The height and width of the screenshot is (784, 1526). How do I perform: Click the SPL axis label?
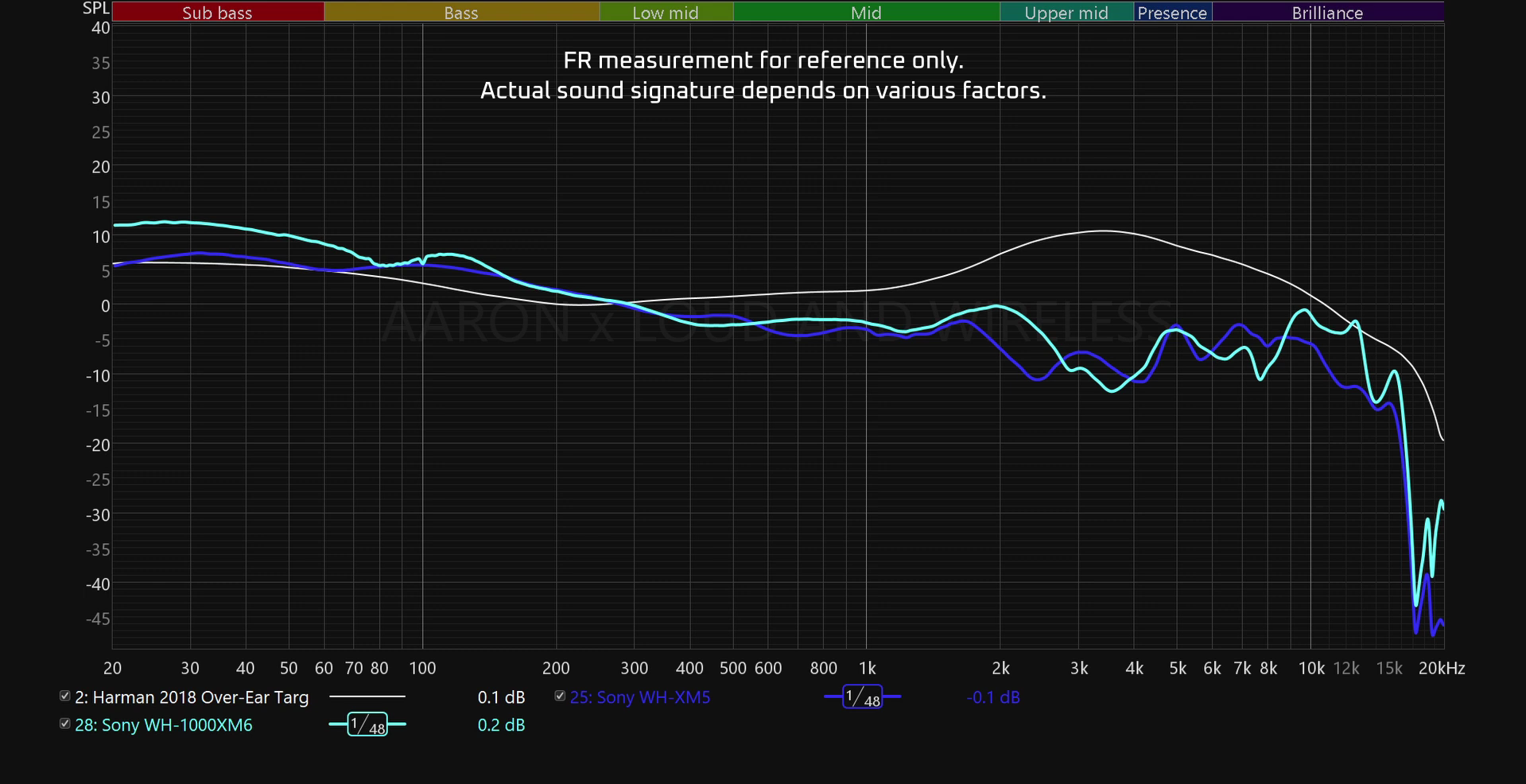(96, 9)
